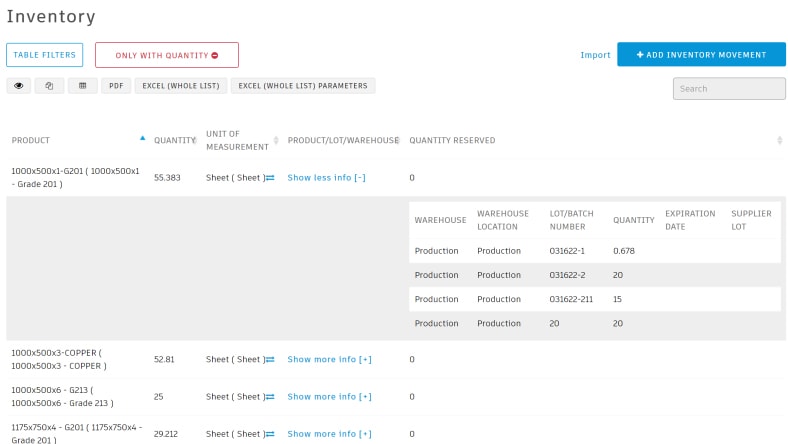This screenshot has height=444, width=788.
Task: Expand Show more info for 1000x500x3-COPPER
Action: [x=329, y=360]
